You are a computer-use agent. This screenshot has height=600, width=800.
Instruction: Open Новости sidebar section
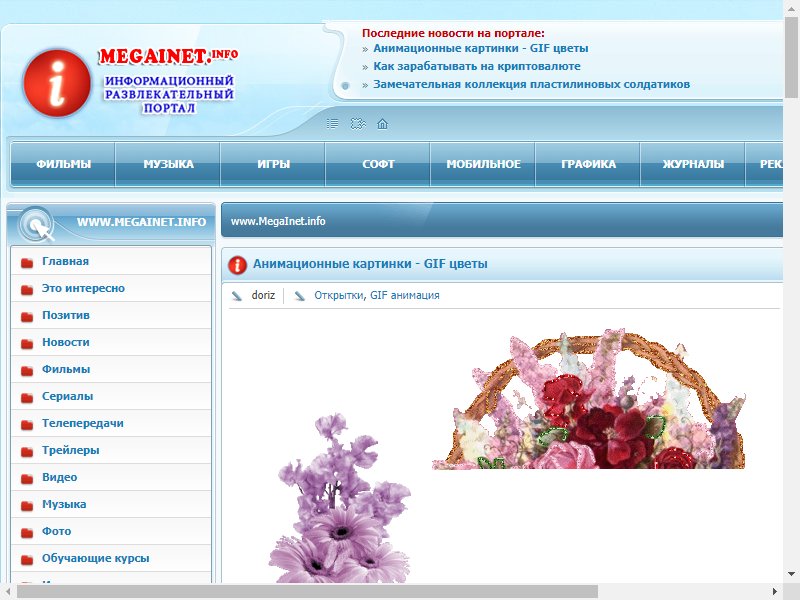(66, 342)
